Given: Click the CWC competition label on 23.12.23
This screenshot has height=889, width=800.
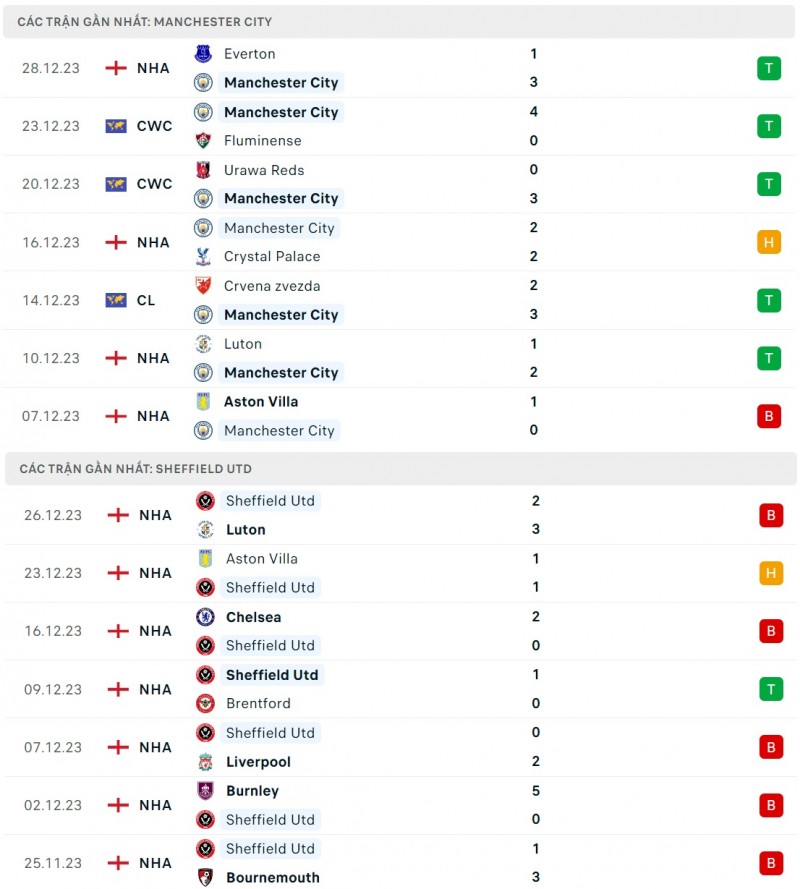Looking at the screenshot, I should (154, 126).
